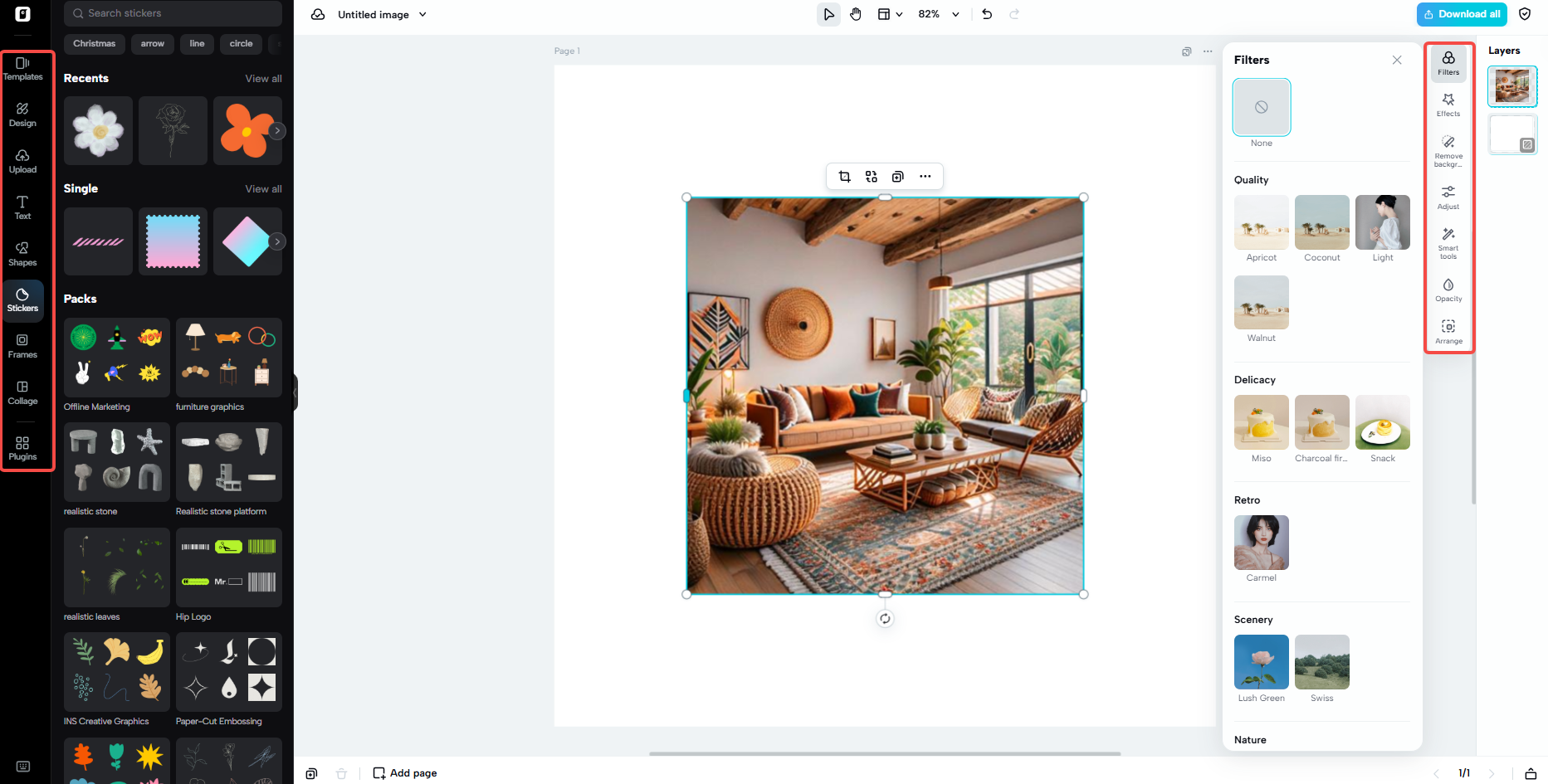Click the crop icon above the image
The width and height of the screenshot is (1548, 784).
tap(844, 176)
